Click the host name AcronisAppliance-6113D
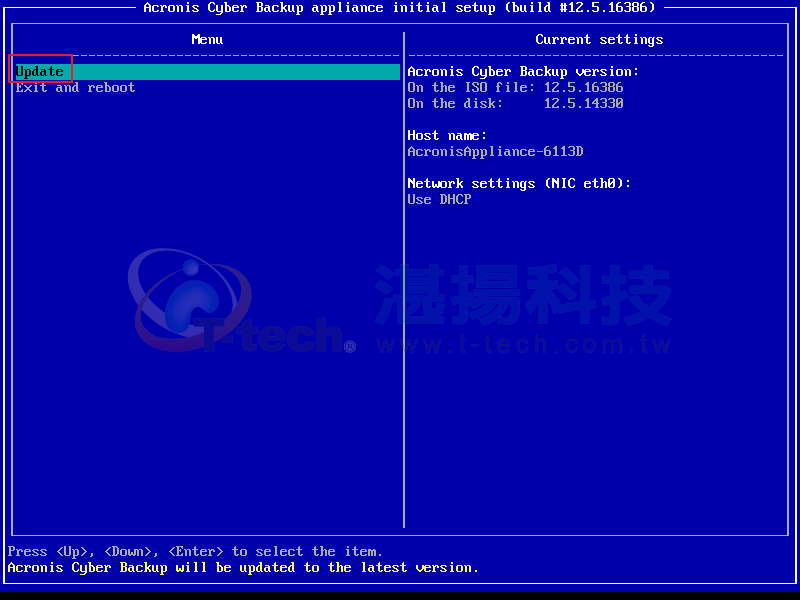Viewport: 800px width, 600px height. [x=495, y=152]
